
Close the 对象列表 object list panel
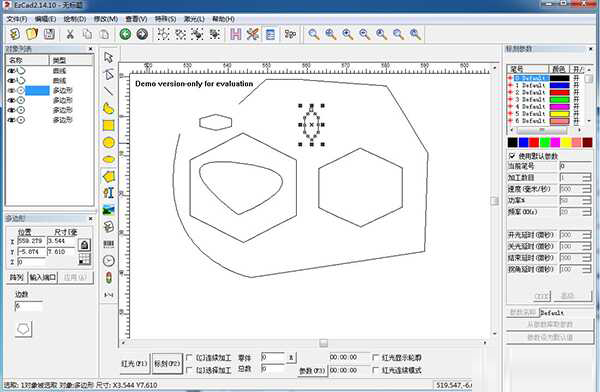[x=91, y=49]
